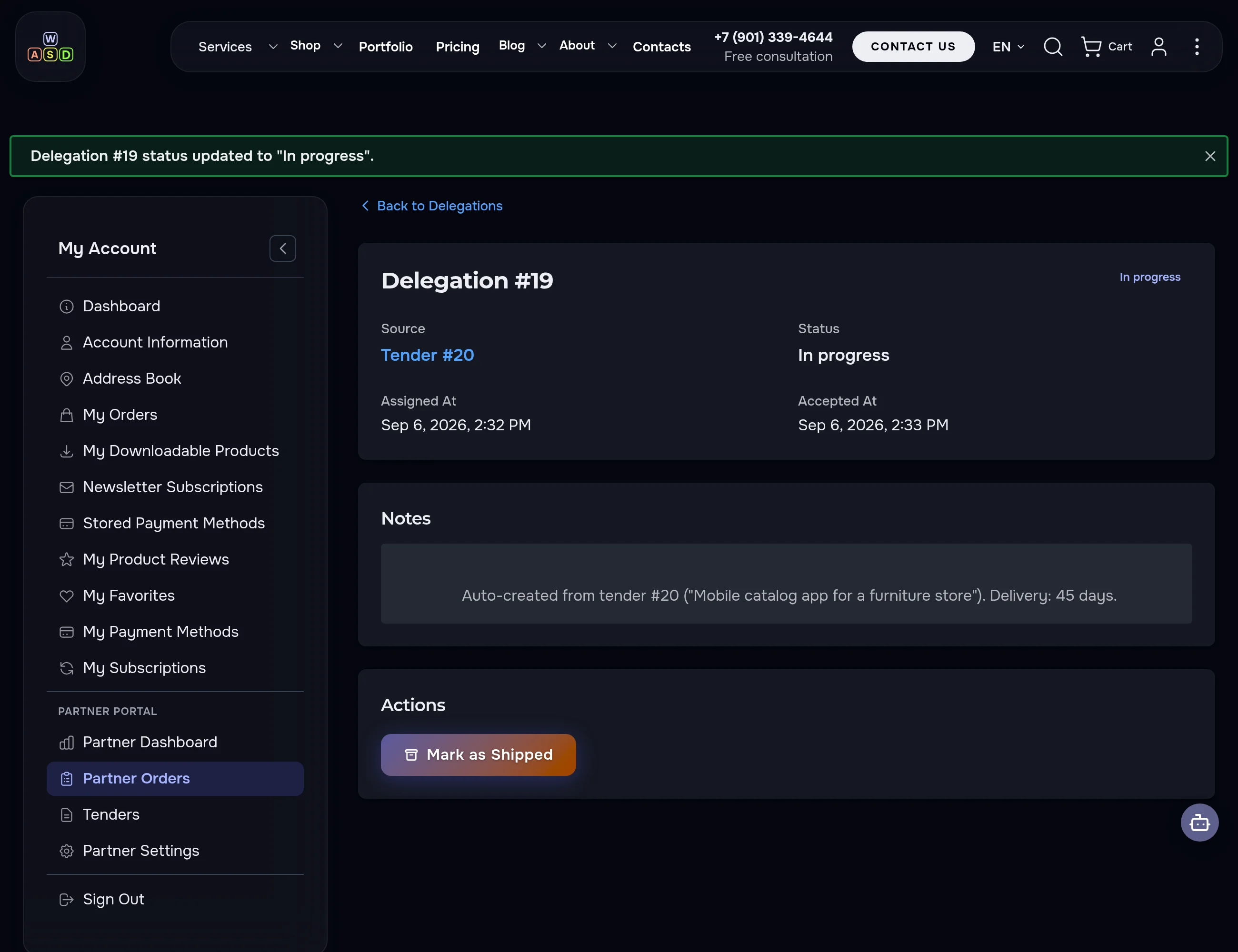
Task: Open the three-dot more options menu
Action: click(1197, 47)
